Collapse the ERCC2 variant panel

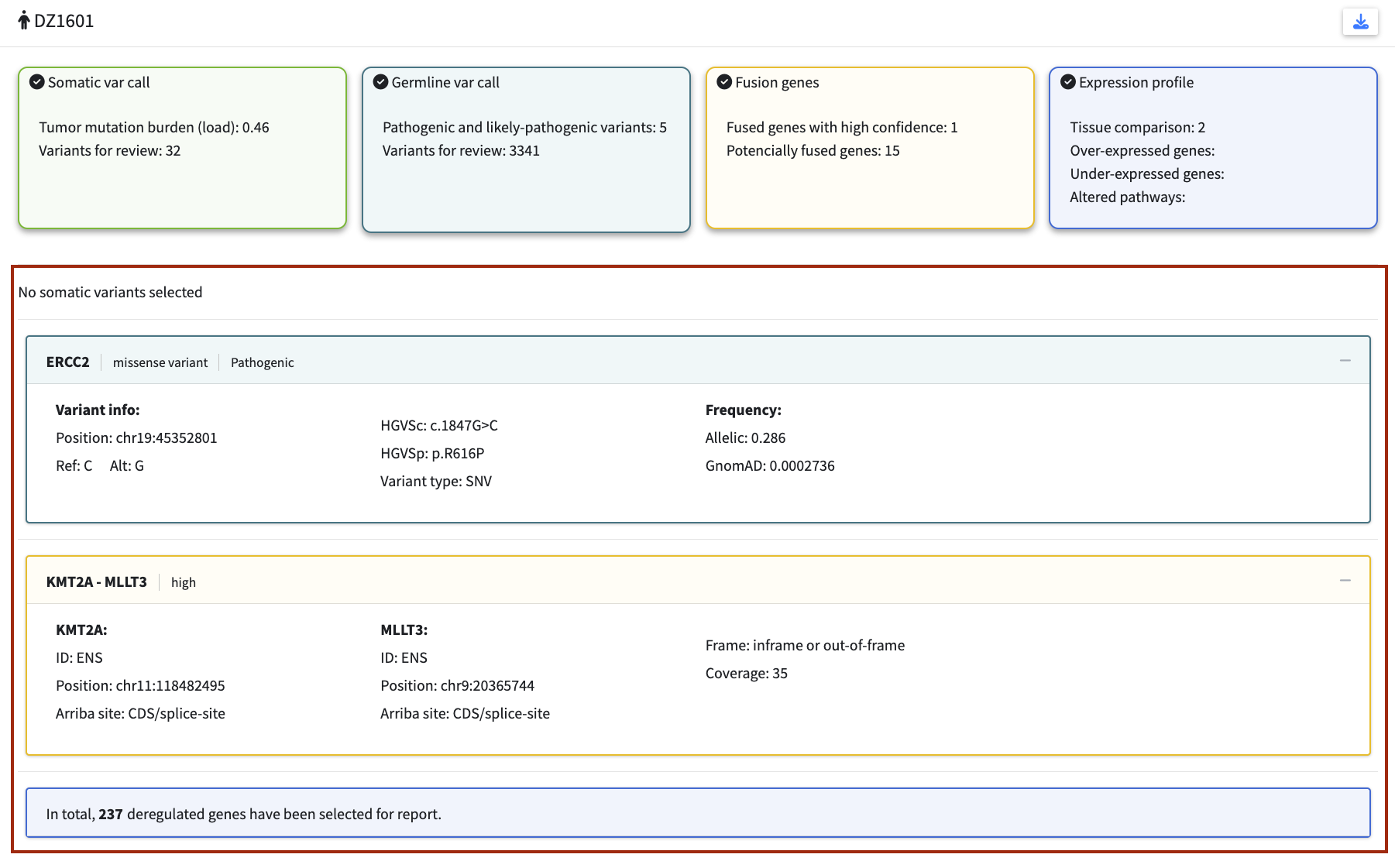(1345, 361)
